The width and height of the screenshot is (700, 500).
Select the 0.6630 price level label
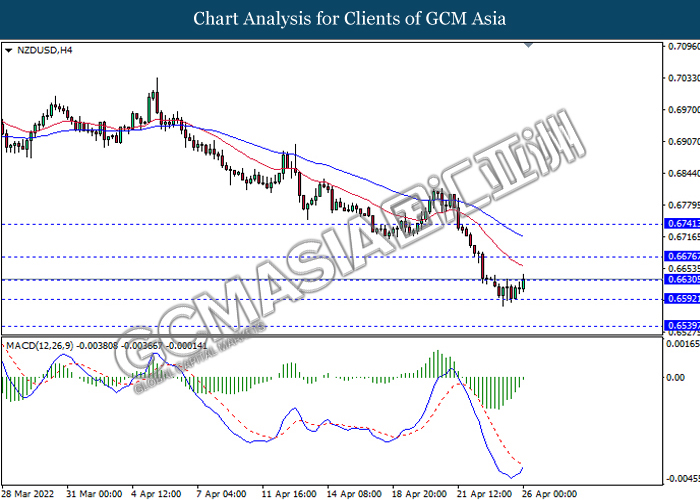click(682, 279)
